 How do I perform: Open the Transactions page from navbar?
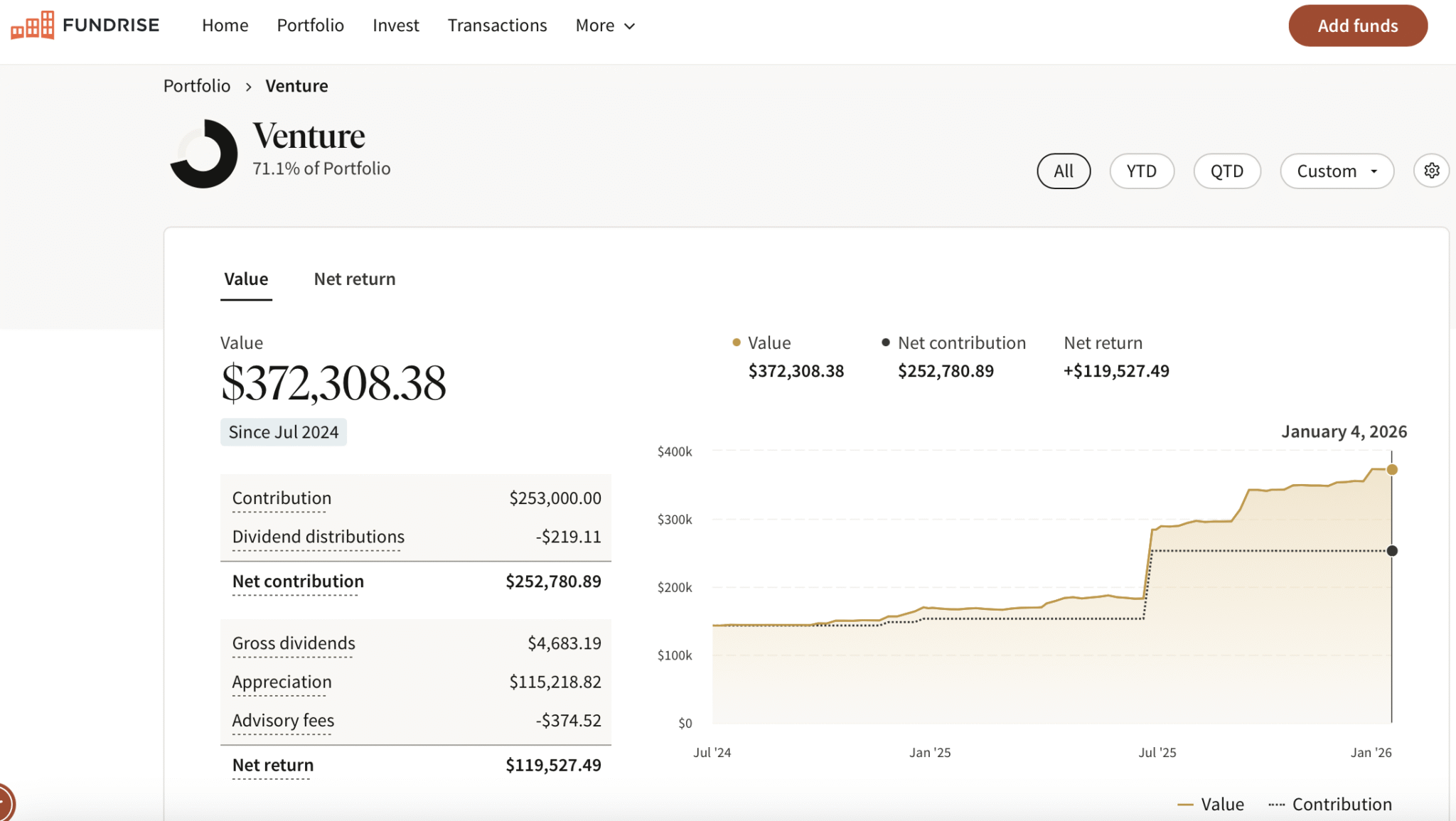coord(497,25)
